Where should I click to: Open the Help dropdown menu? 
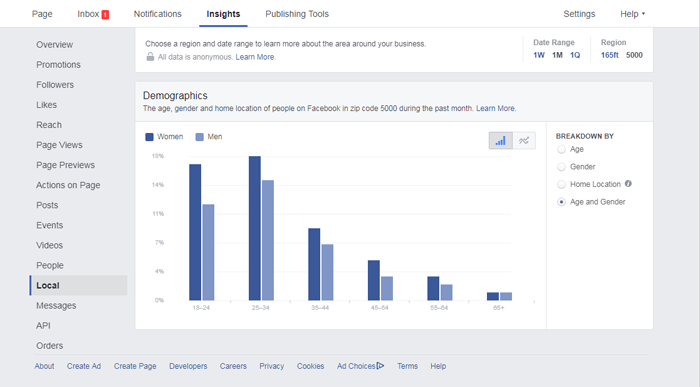(x=632, y=14)
